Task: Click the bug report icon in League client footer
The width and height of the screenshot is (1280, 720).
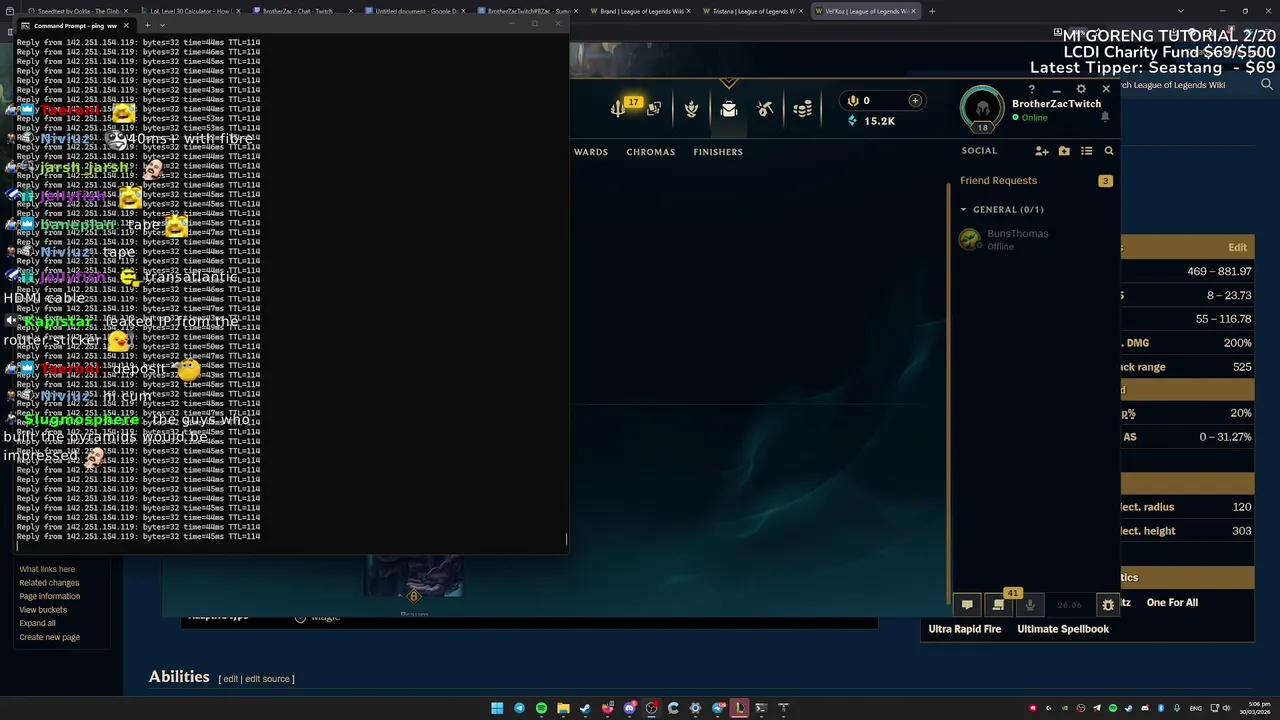Action: point(1108,604)
